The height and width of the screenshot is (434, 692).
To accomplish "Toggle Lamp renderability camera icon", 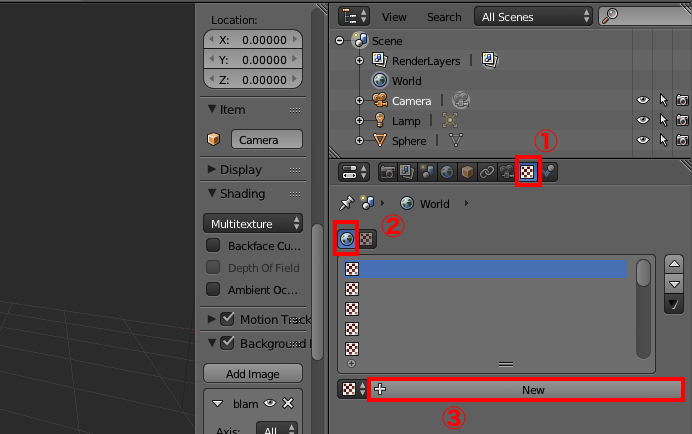I will [682, 120].
